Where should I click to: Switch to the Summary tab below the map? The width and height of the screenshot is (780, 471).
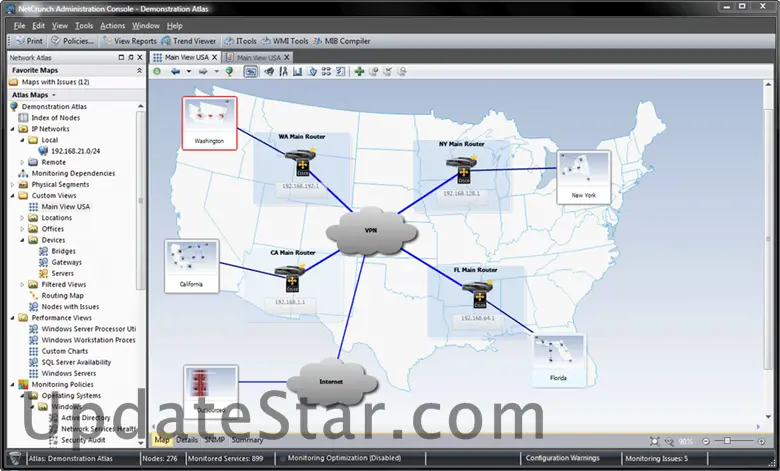point(247,440)
